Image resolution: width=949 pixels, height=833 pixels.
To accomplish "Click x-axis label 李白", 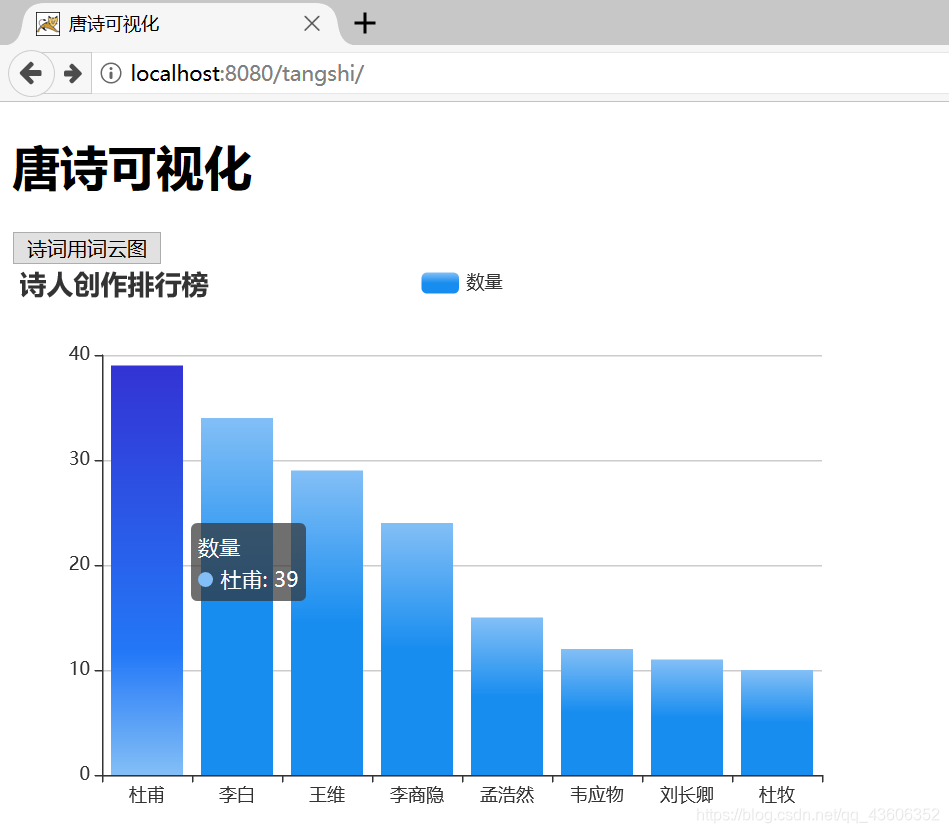I will coord(237,795).
